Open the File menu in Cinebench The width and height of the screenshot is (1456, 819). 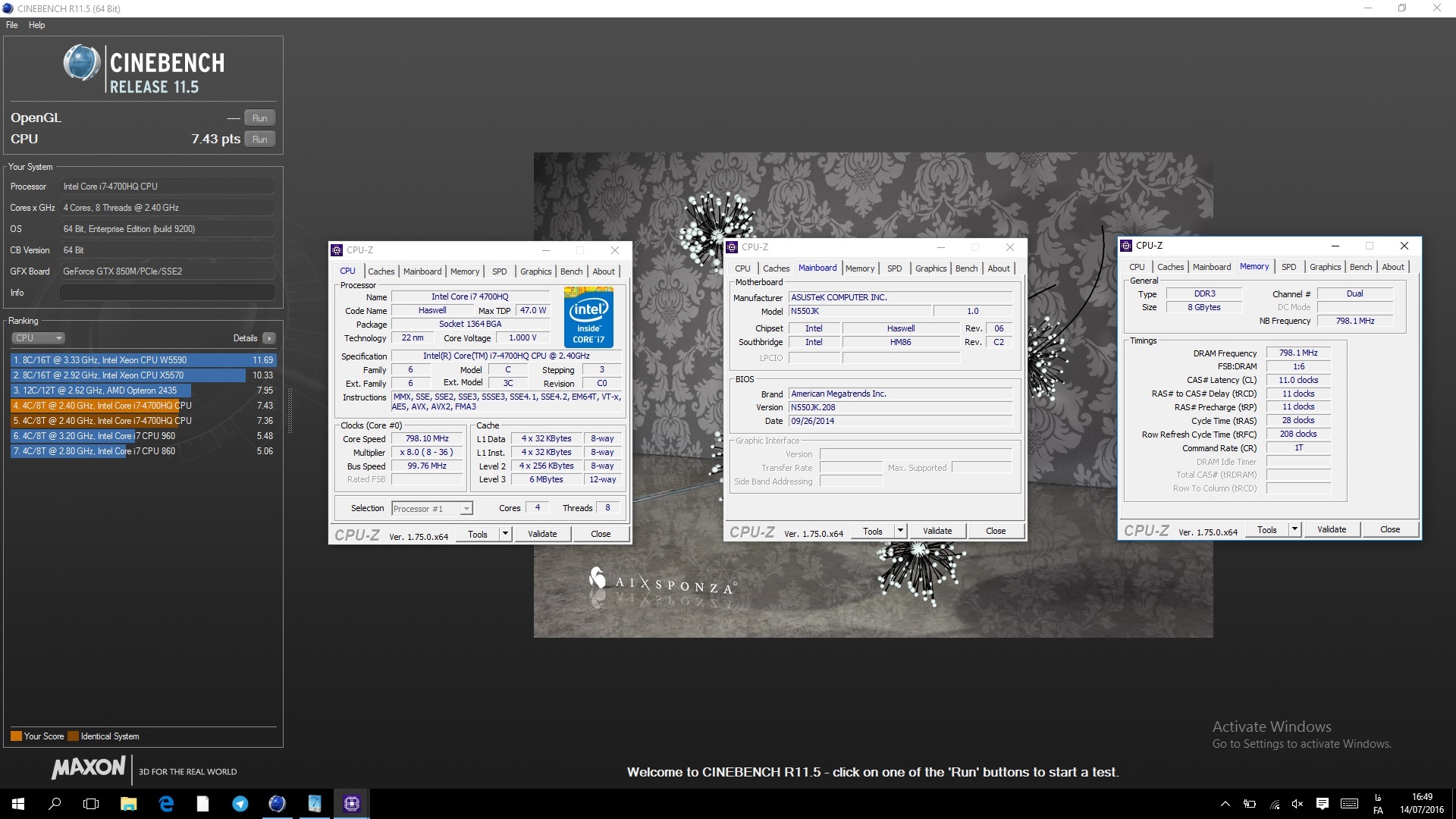[x=12, y=25]
